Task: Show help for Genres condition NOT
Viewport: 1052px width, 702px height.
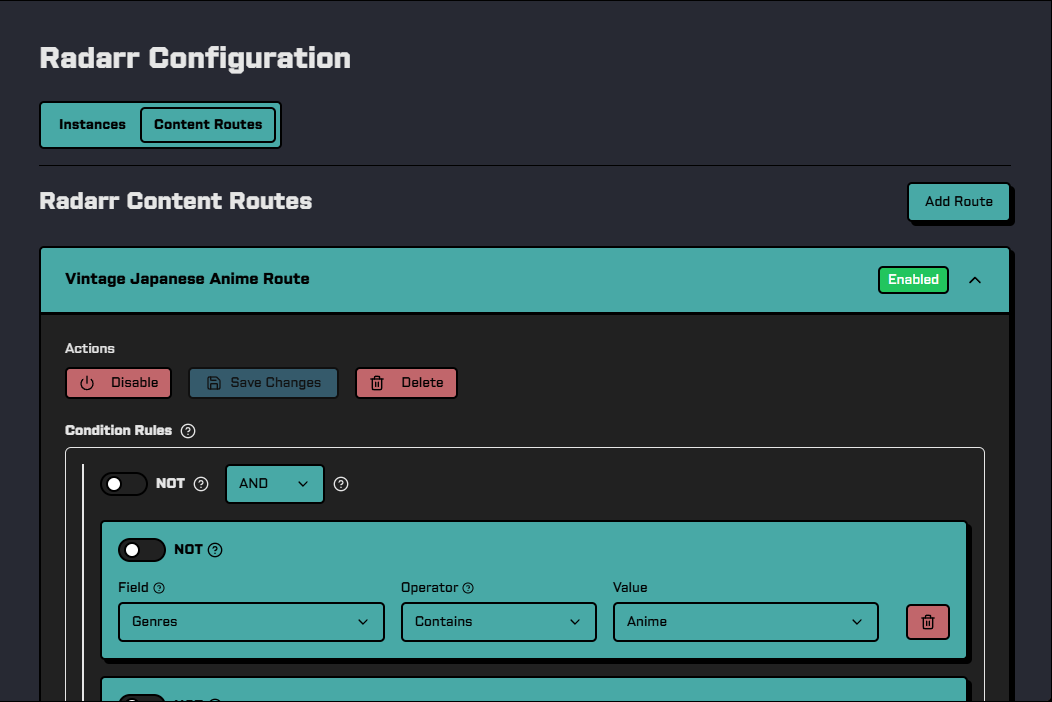Action: coord(215,550)
